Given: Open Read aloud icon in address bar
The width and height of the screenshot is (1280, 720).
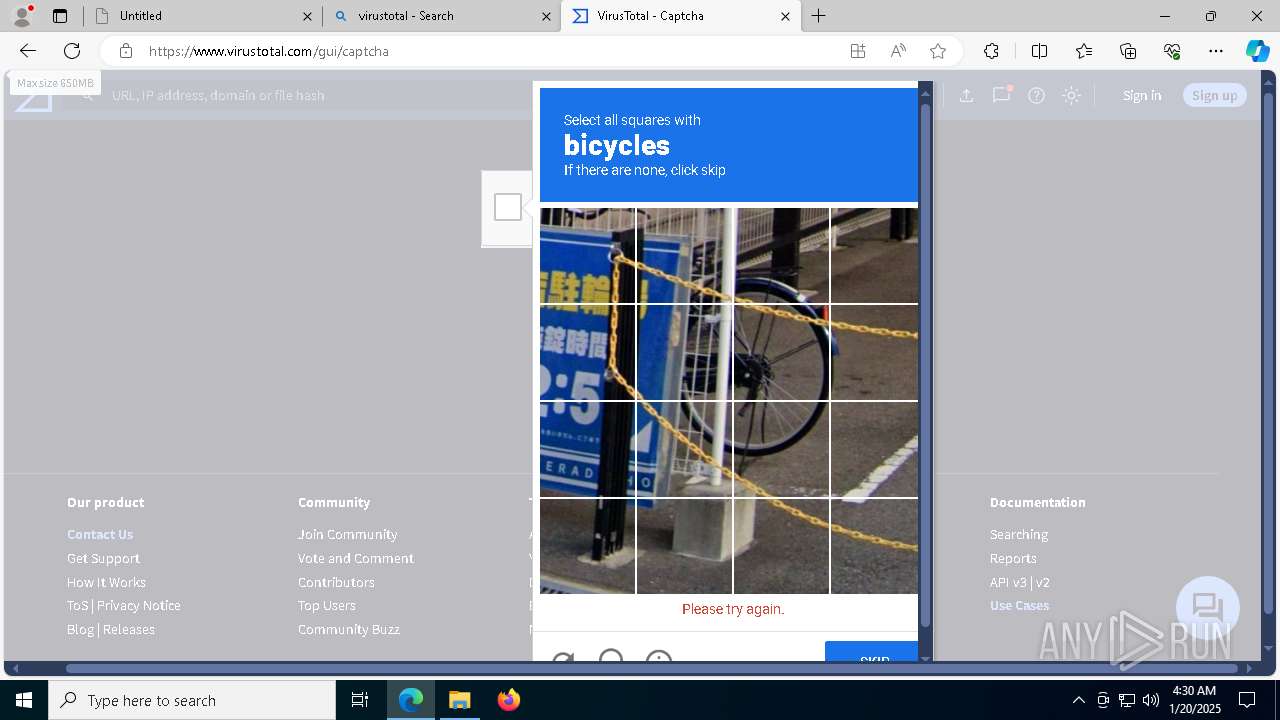Looking at the screenshot, I should (x=898, y=51).
